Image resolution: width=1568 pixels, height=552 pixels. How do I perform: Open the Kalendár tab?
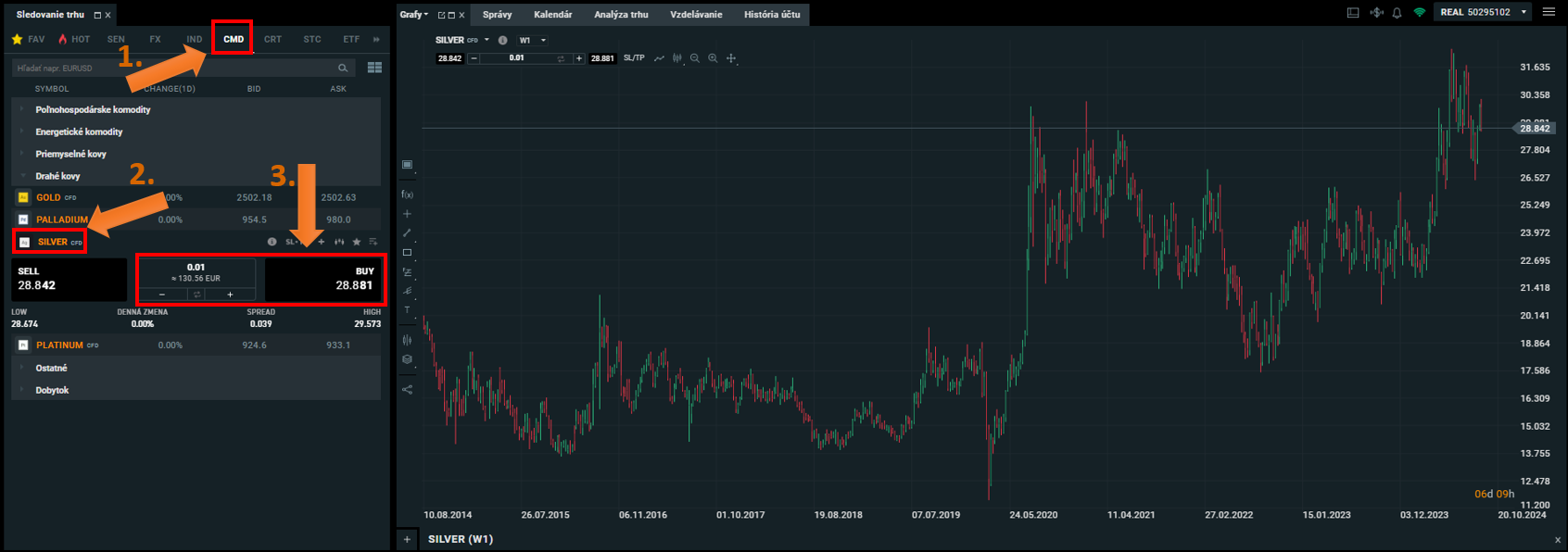click(x=552, y=14)
